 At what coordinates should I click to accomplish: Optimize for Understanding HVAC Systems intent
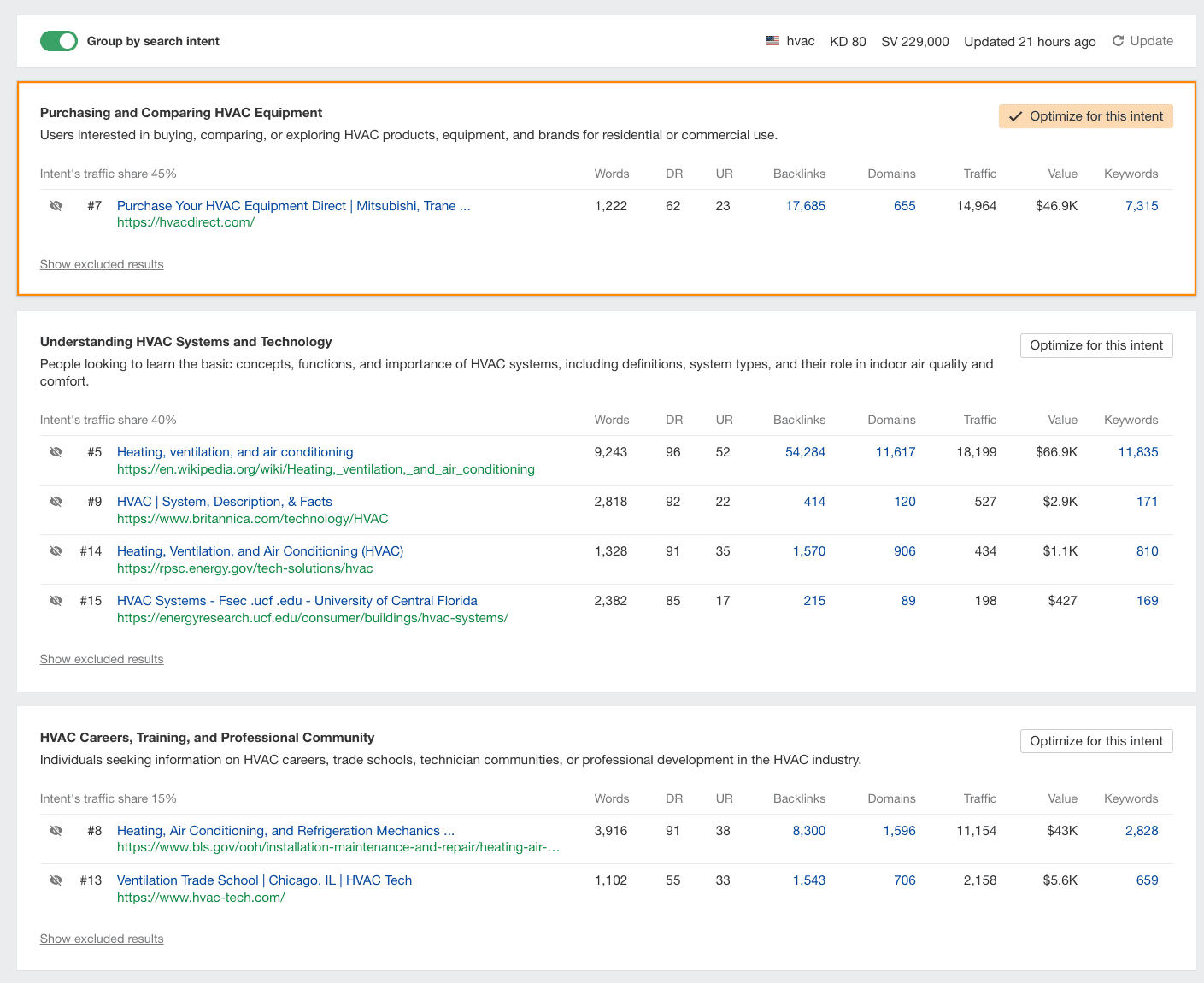(1095, 345)
